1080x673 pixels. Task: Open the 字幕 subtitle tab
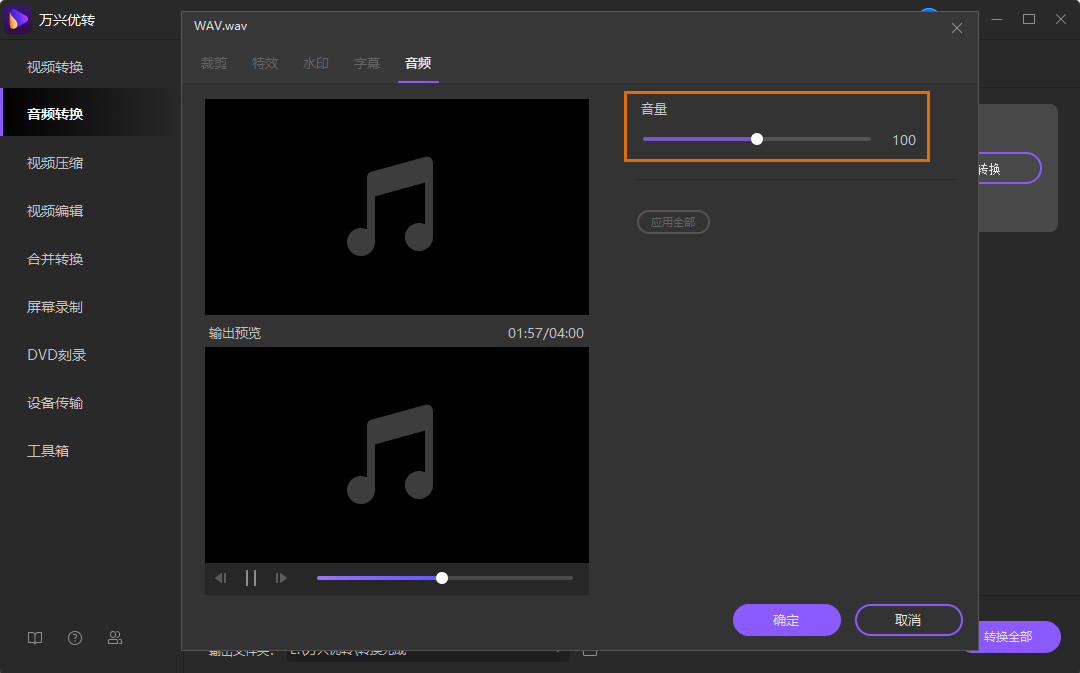click(x=367, y=62)
